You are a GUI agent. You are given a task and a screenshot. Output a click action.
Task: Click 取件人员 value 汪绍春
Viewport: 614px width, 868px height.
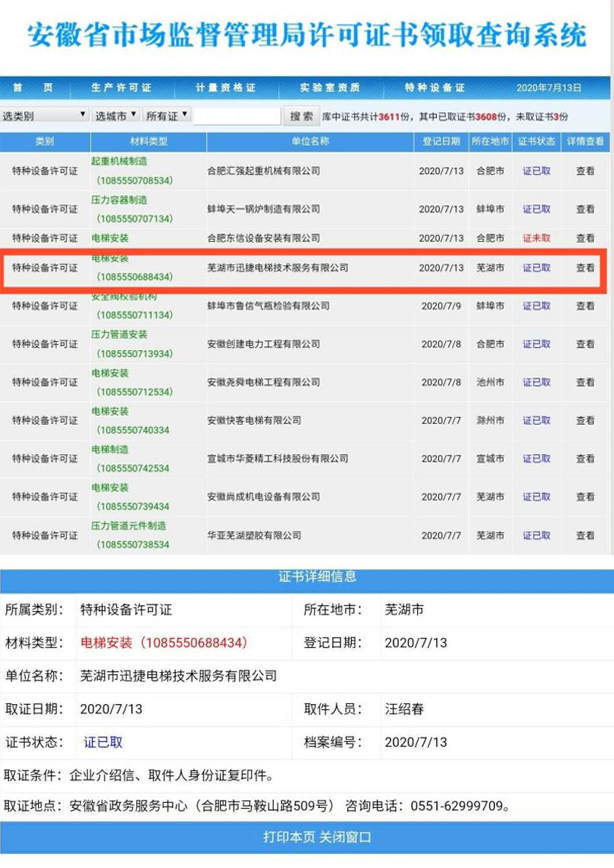pyautogui.click(x=404, y=709)
